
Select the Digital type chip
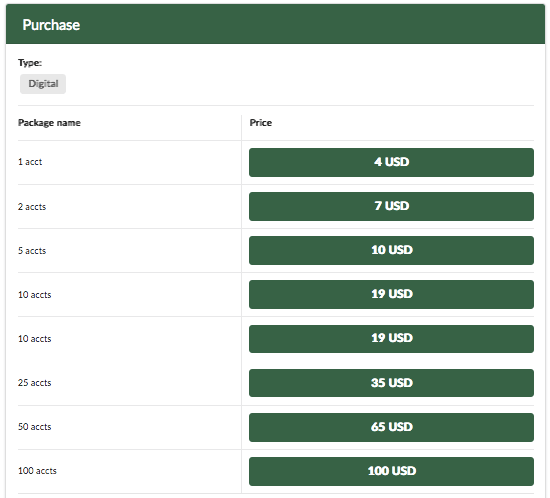(43, 84)
